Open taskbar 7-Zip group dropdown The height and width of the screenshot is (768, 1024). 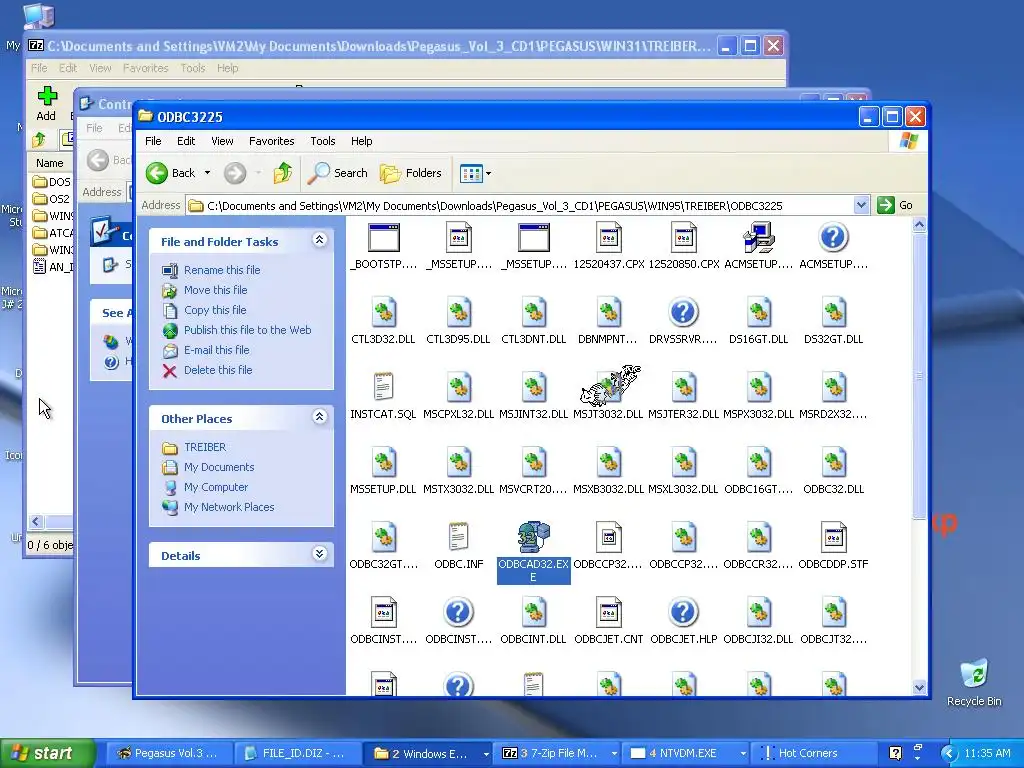click(x=614, y=754)
